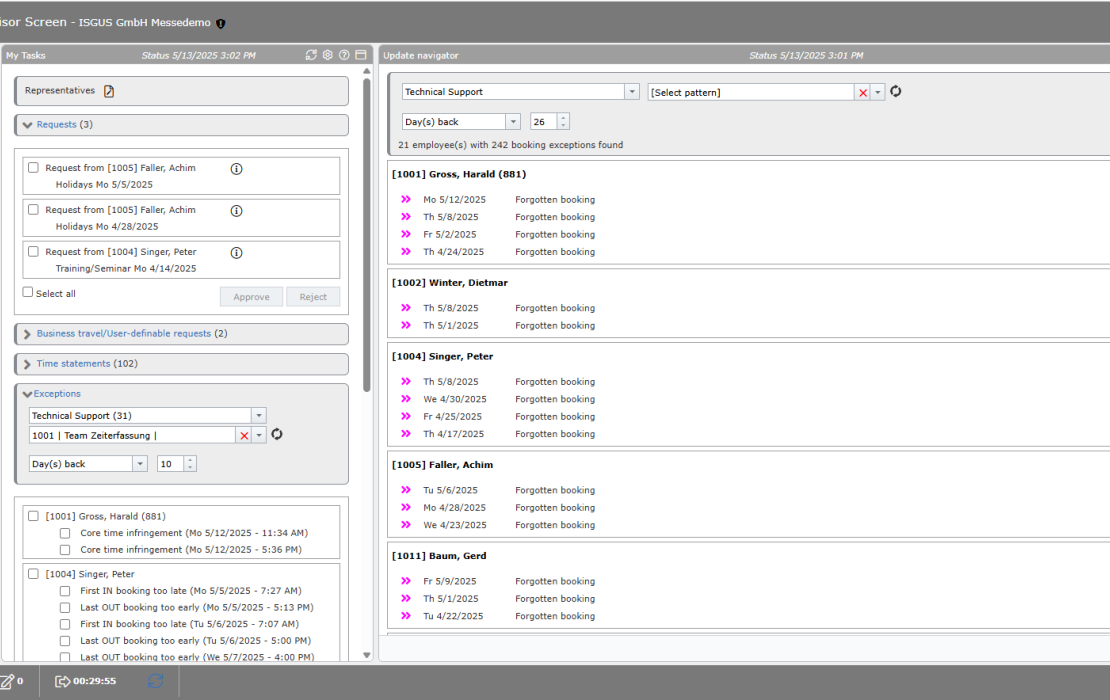Check Last OUT booking too early 5:13 PM
This screenshot has height=700, width=1110.
coord(65,607)
